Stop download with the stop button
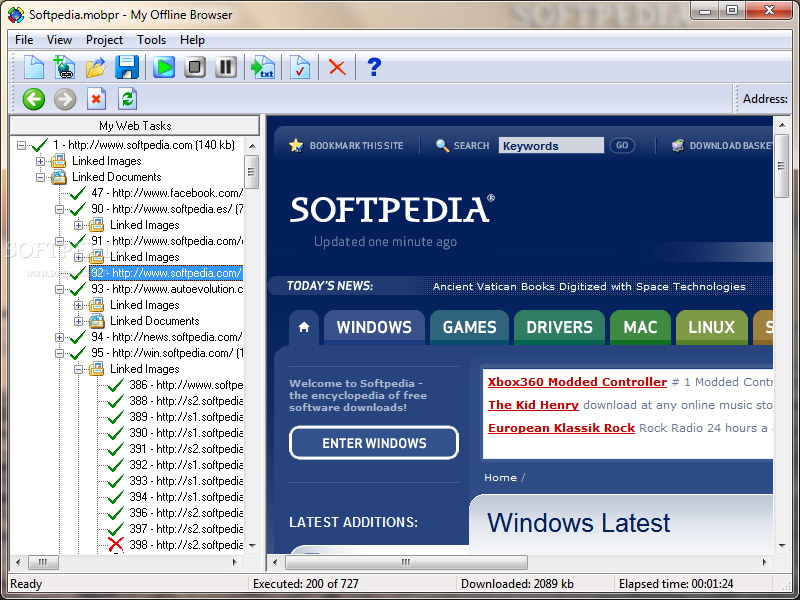This screenshot has height=600, width=800. [195, 67]
